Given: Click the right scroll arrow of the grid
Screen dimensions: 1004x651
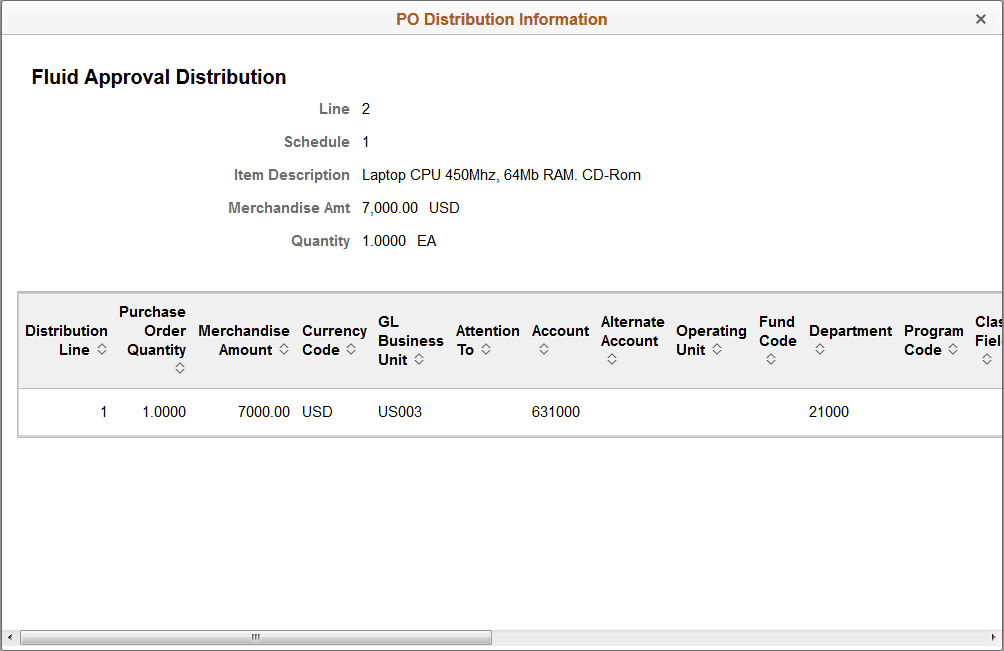Looking at the screenshot, I should pyautogui.click(x=996, y=636).
